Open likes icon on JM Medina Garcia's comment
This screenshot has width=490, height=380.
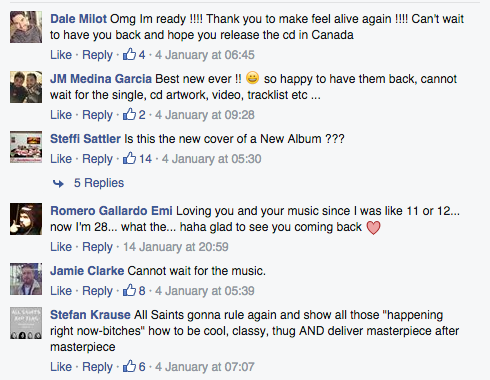tap(129, 114)
